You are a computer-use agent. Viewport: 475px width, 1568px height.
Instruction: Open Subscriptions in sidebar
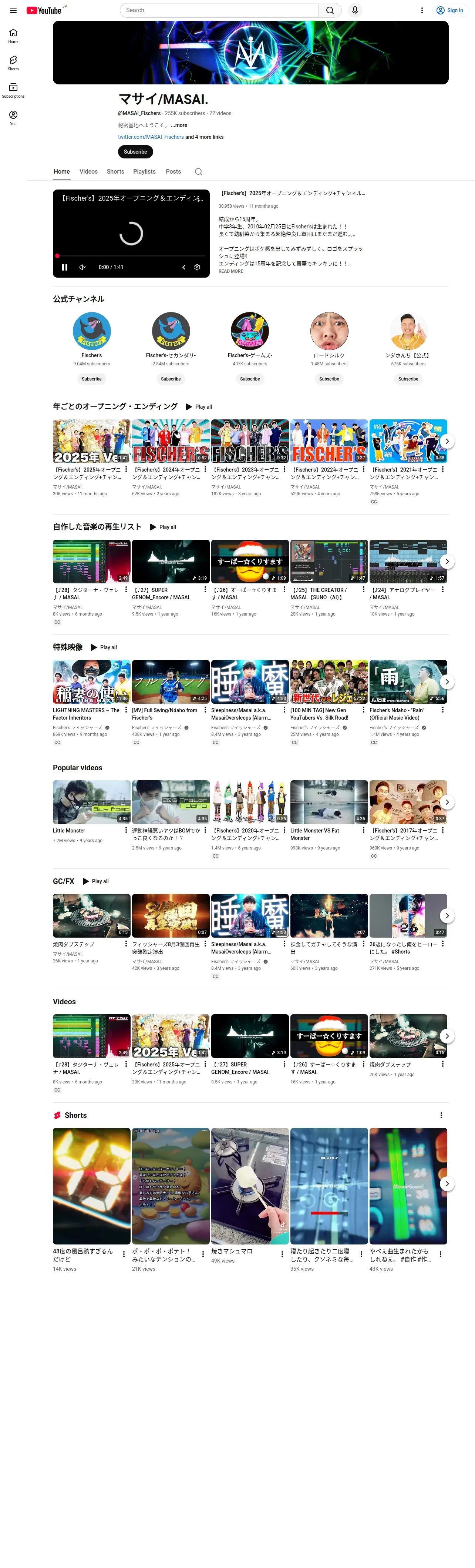(13, 91)
